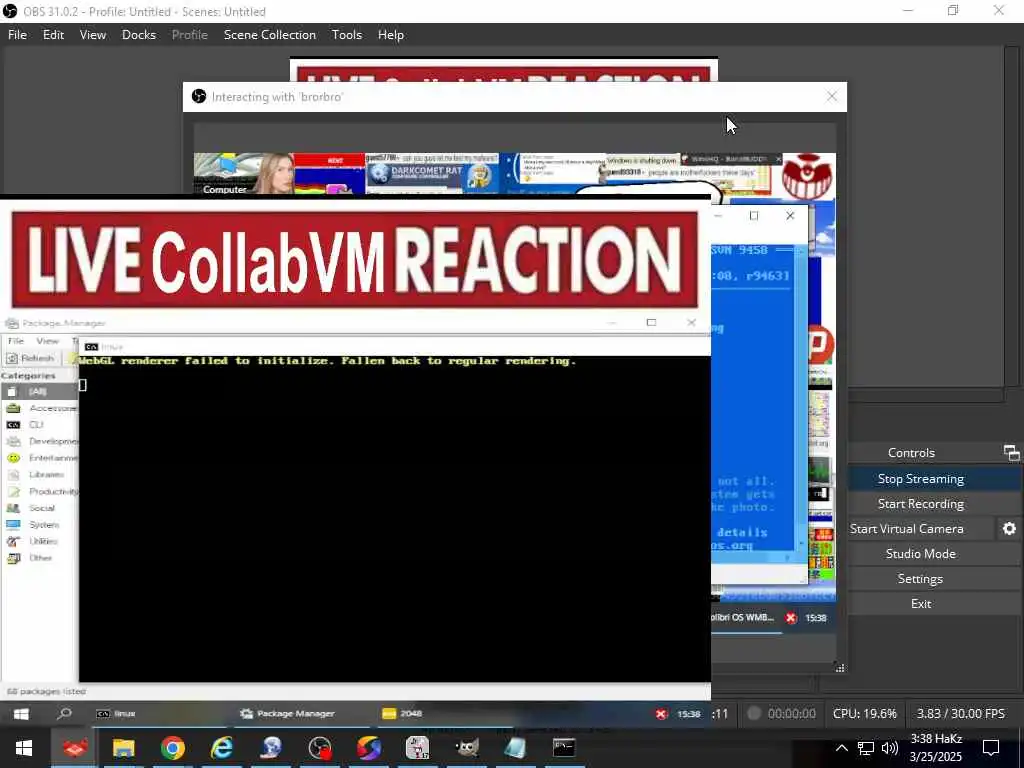Open the Scene Collection menu
The height and width of the screenshot is (768, 1024).
(x=270, y=35)
